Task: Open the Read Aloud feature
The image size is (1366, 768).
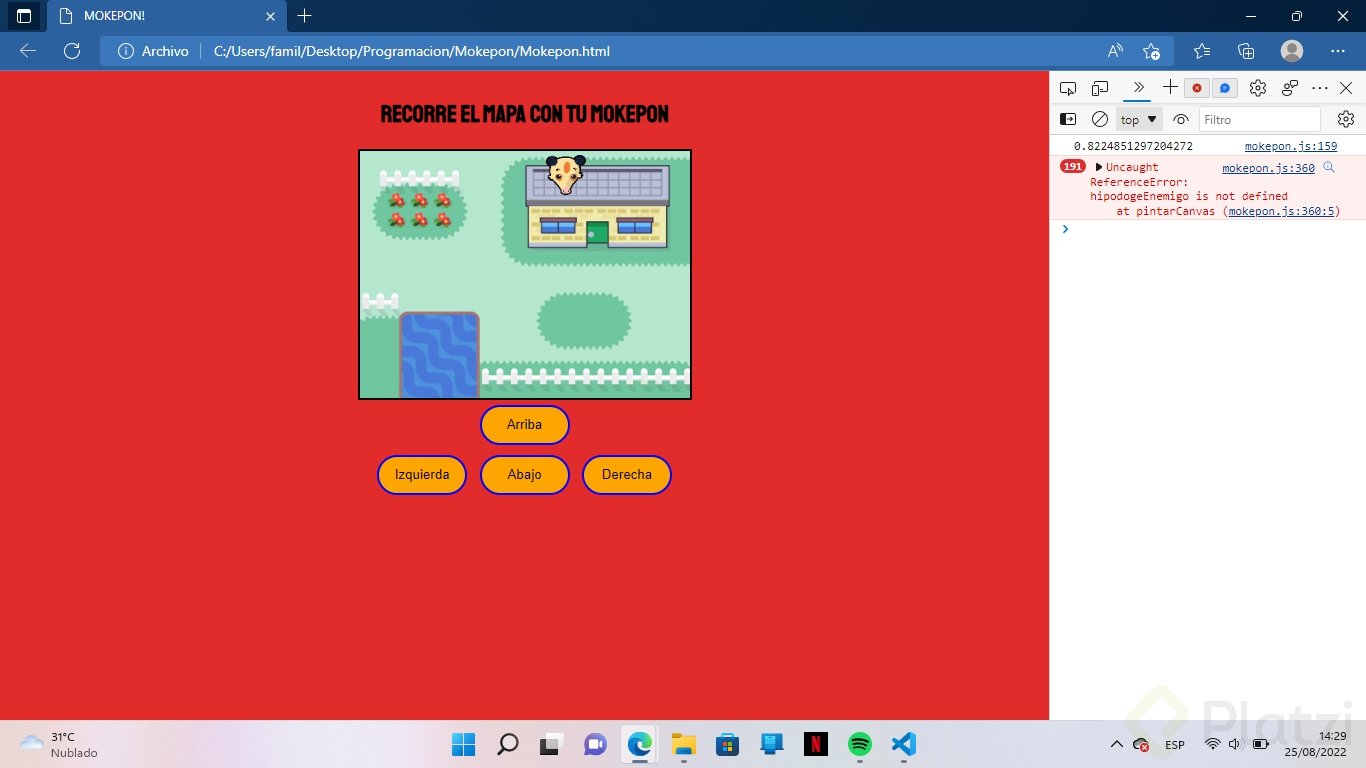Action: pos(1115,51)
